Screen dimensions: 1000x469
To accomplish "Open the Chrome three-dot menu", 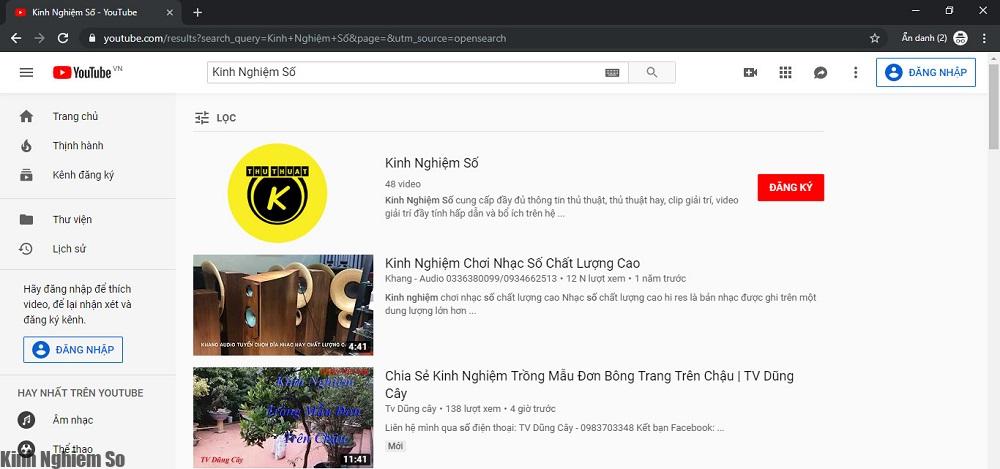I will pos(985,38).
